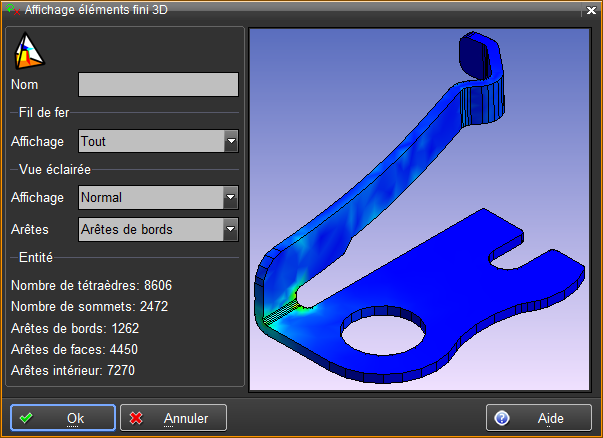The image size is (603, 438).
Task: Click the Nom label
Action: coord(25,84)
